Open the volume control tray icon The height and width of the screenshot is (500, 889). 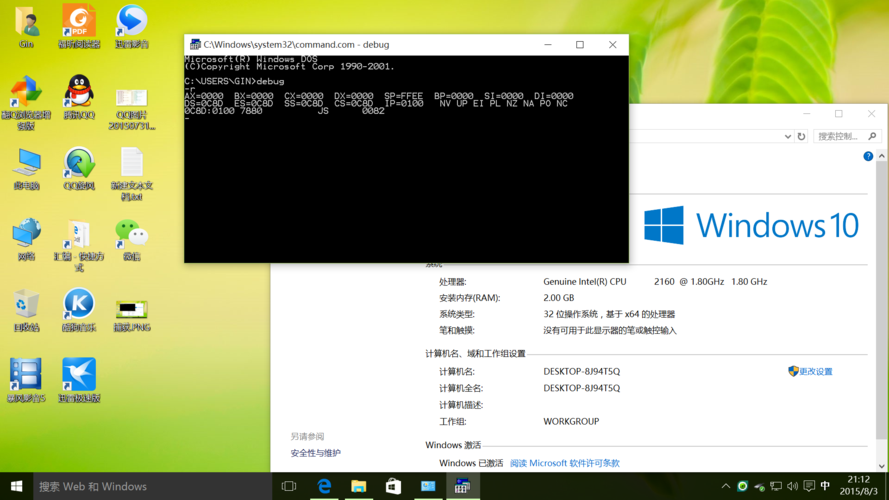coord(792,486)
